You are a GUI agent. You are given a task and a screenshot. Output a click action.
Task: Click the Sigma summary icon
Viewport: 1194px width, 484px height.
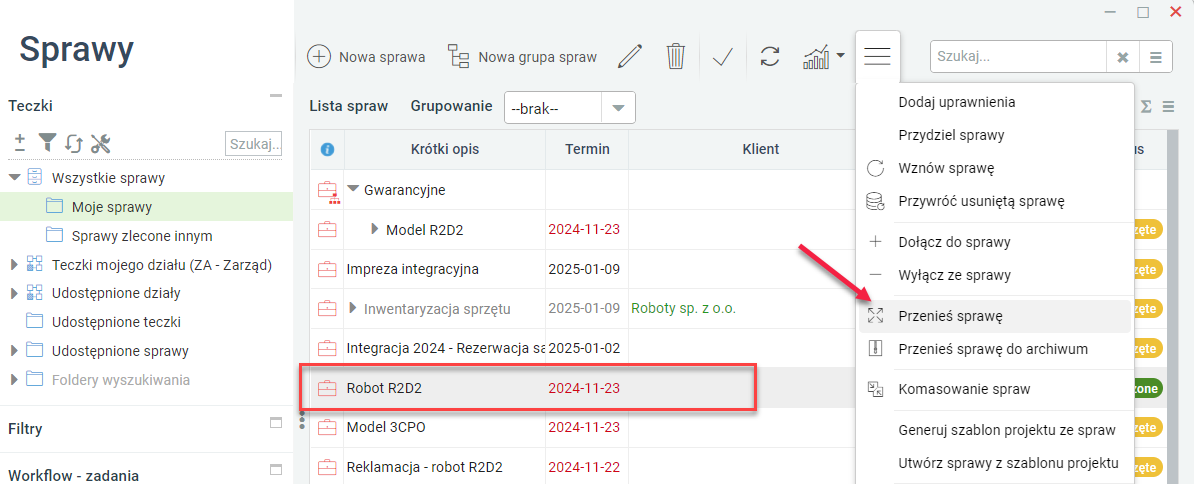tap(1146, 107)
